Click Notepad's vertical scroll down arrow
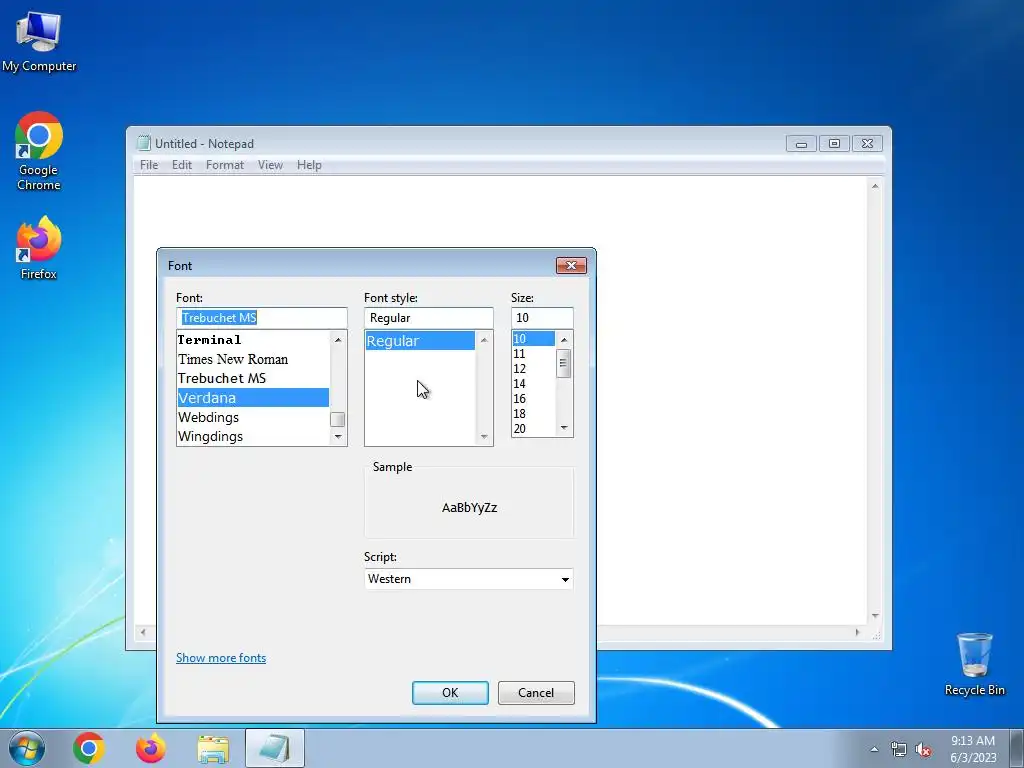The height and width of the screenshot is (768, 1024). (875, 616)
